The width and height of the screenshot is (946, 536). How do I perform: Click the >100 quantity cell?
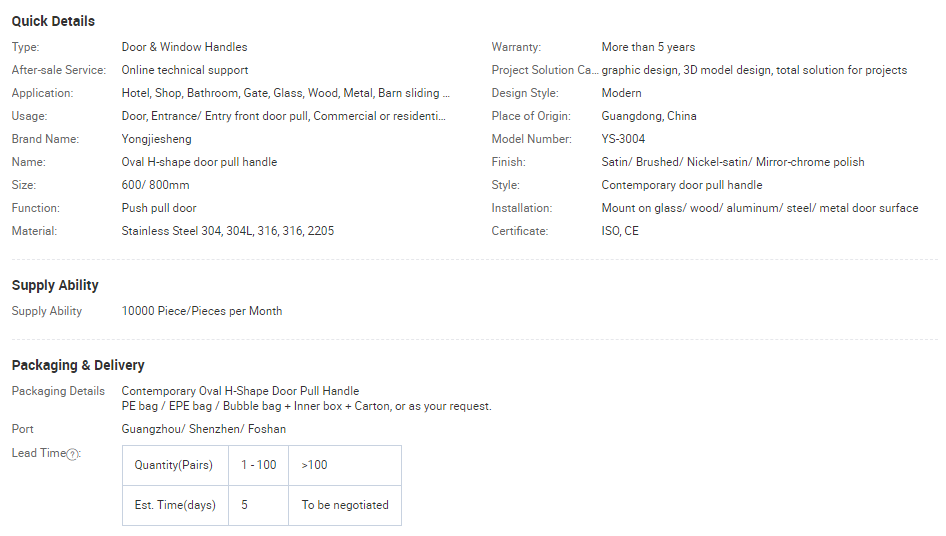coord(345,465)
